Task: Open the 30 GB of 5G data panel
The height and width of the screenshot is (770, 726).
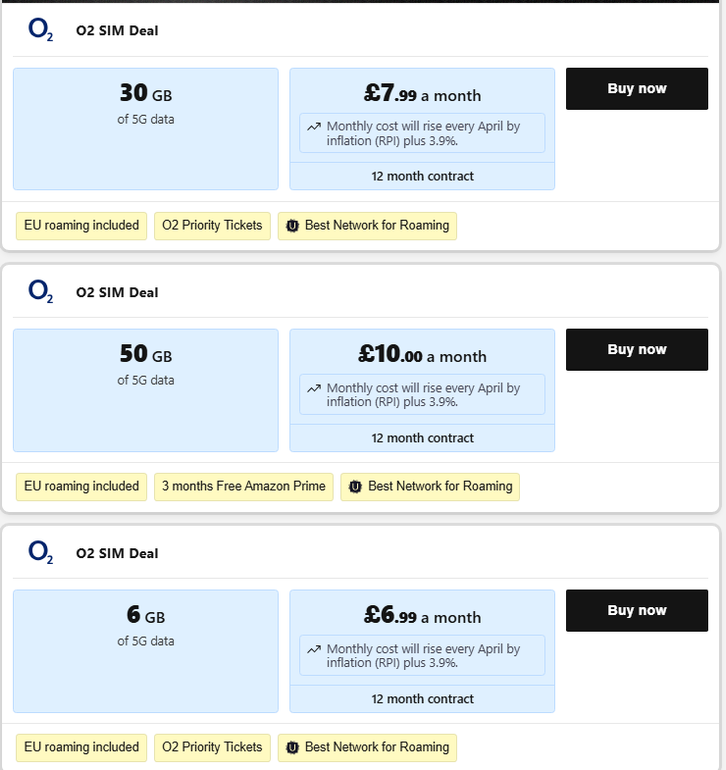Action: (x=145, y=128)
